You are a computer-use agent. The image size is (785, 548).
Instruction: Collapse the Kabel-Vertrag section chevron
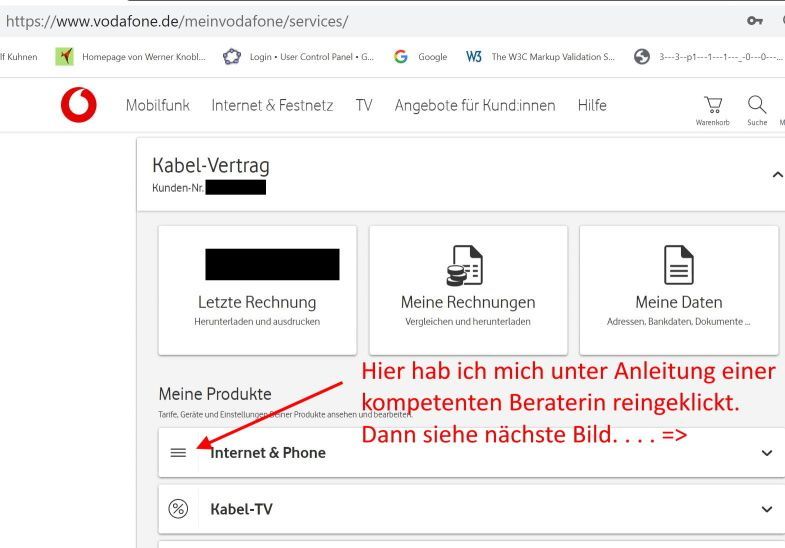click(x=777, y=175)
